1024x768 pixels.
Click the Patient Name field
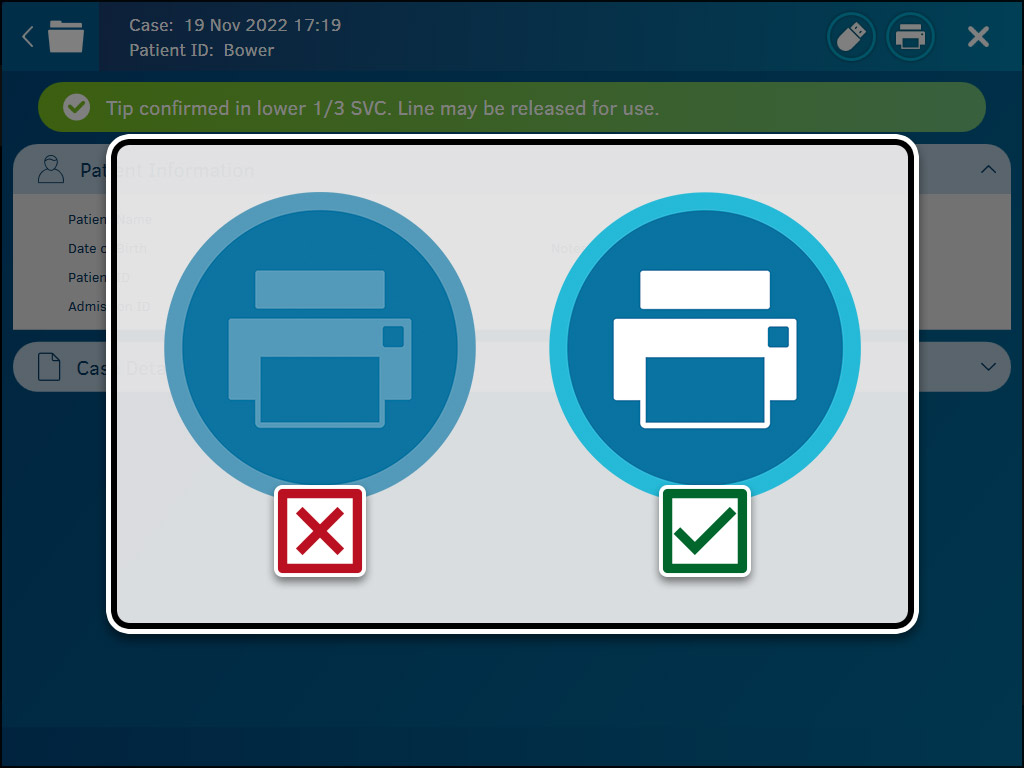point(105,219)
